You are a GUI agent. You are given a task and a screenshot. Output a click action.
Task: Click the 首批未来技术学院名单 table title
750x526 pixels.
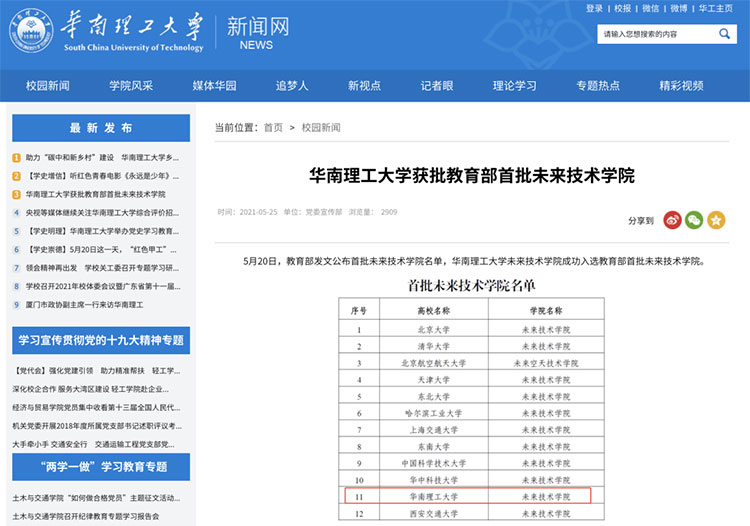click(x=471, y=285)
